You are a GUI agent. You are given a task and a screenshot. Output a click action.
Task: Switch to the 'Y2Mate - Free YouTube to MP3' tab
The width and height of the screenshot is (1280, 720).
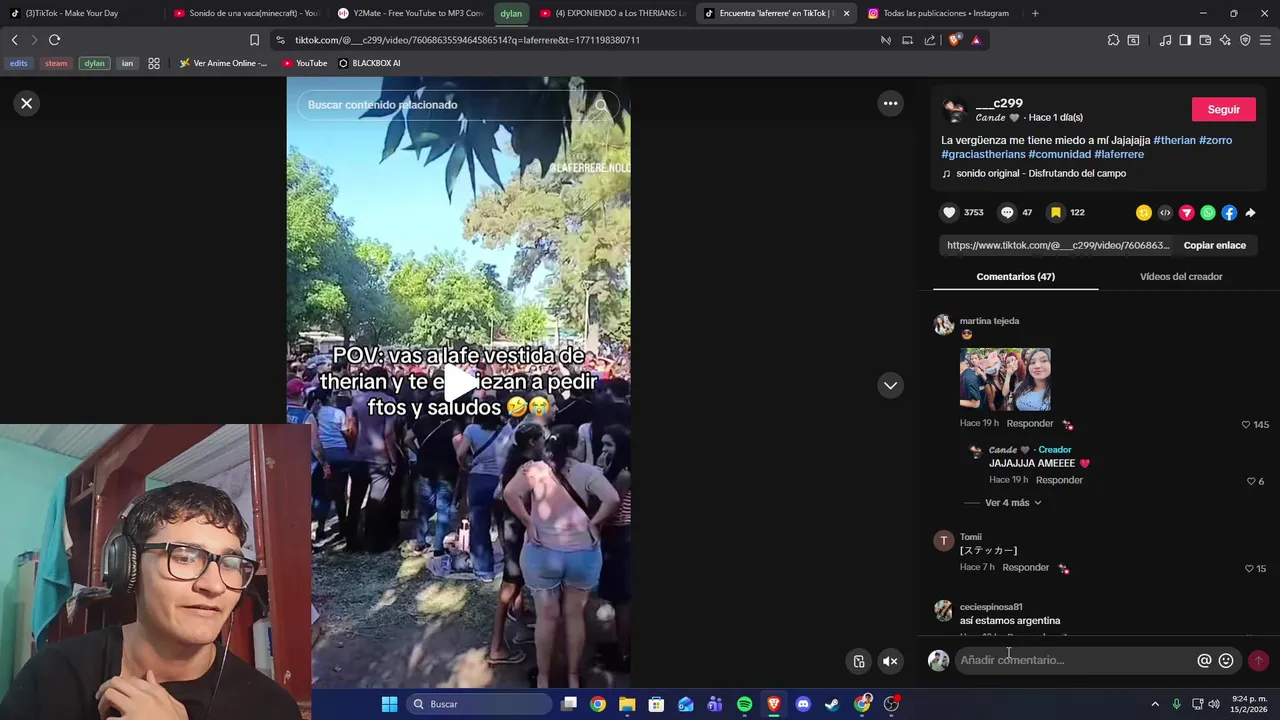(410, 13)
